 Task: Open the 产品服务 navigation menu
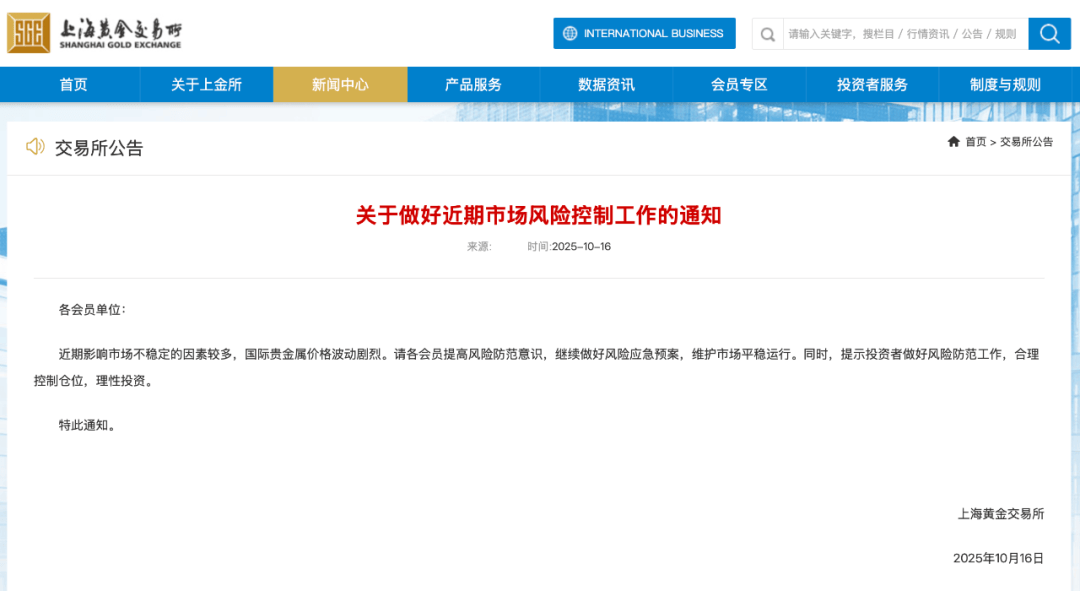click(x=473, y=85)
